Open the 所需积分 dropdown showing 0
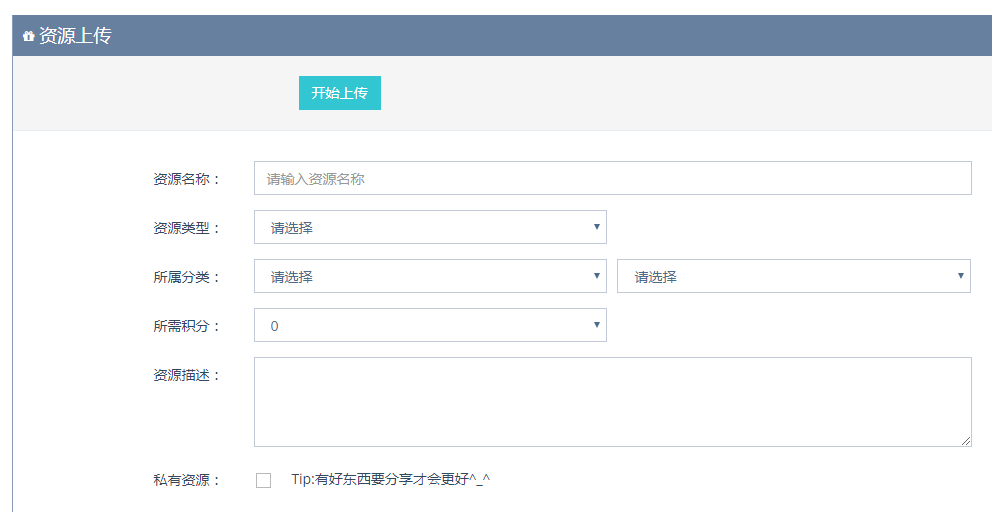The width and height of the screenshot is (992, 512). point(430,325)
